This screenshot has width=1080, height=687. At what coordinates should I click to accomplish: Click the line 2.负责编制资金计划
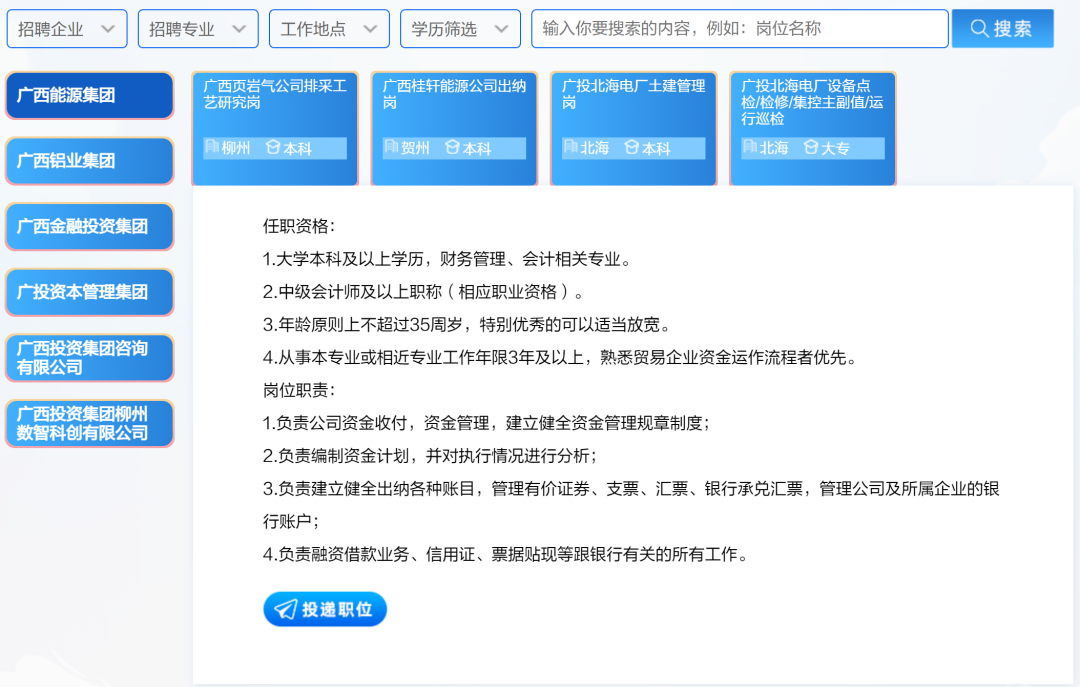pos(430,455)
